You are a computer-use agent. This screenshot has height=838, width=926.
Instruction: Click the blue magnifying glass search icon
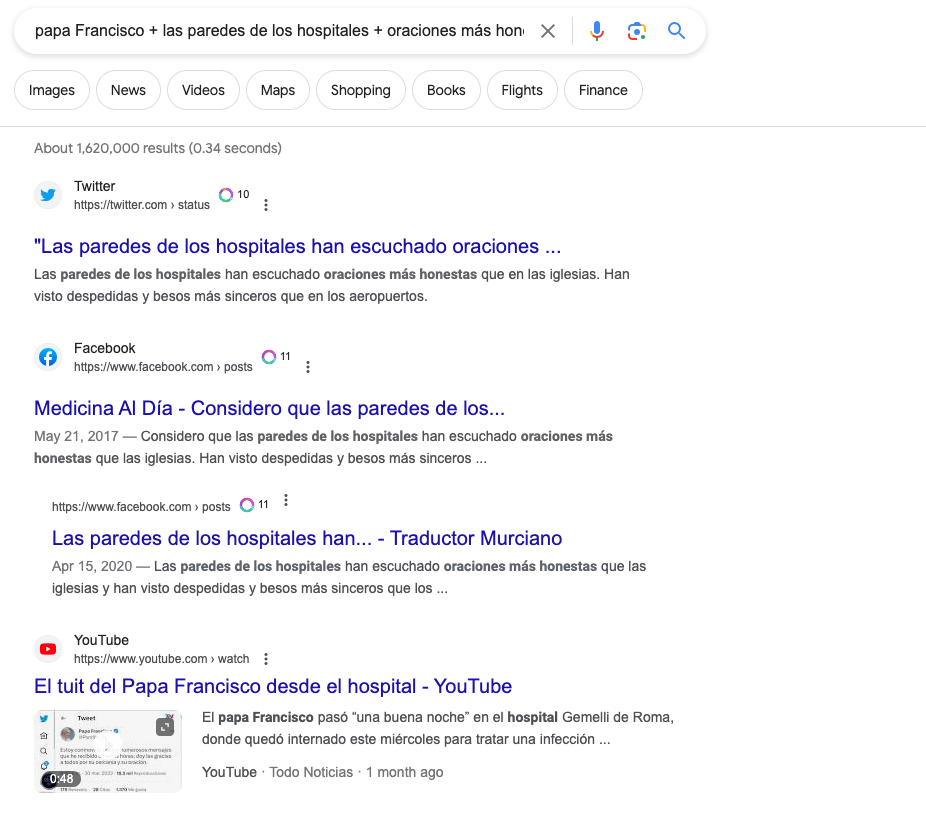677,31
